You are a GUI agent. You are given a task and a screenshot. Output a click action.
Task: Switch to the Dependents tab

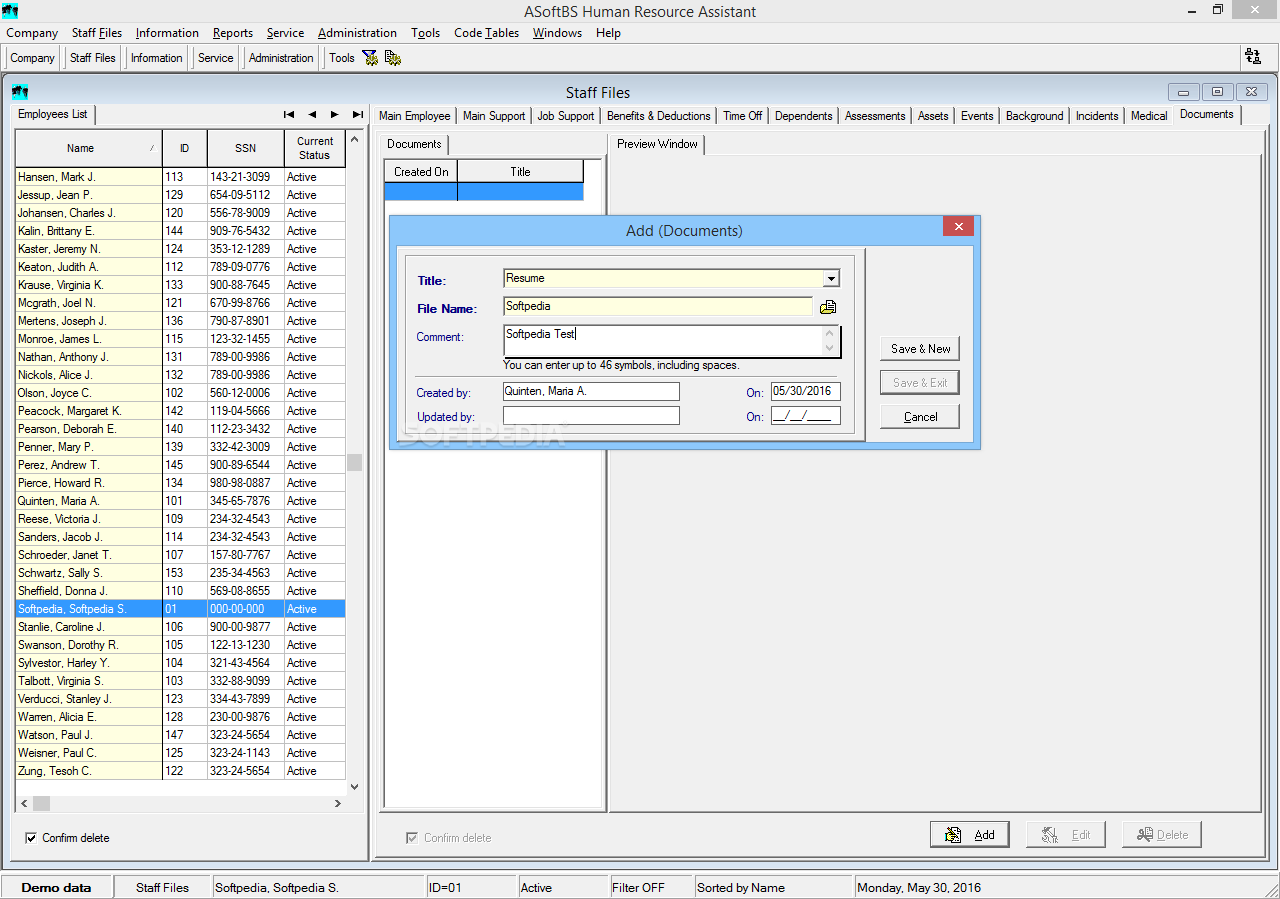coord(804,116)
